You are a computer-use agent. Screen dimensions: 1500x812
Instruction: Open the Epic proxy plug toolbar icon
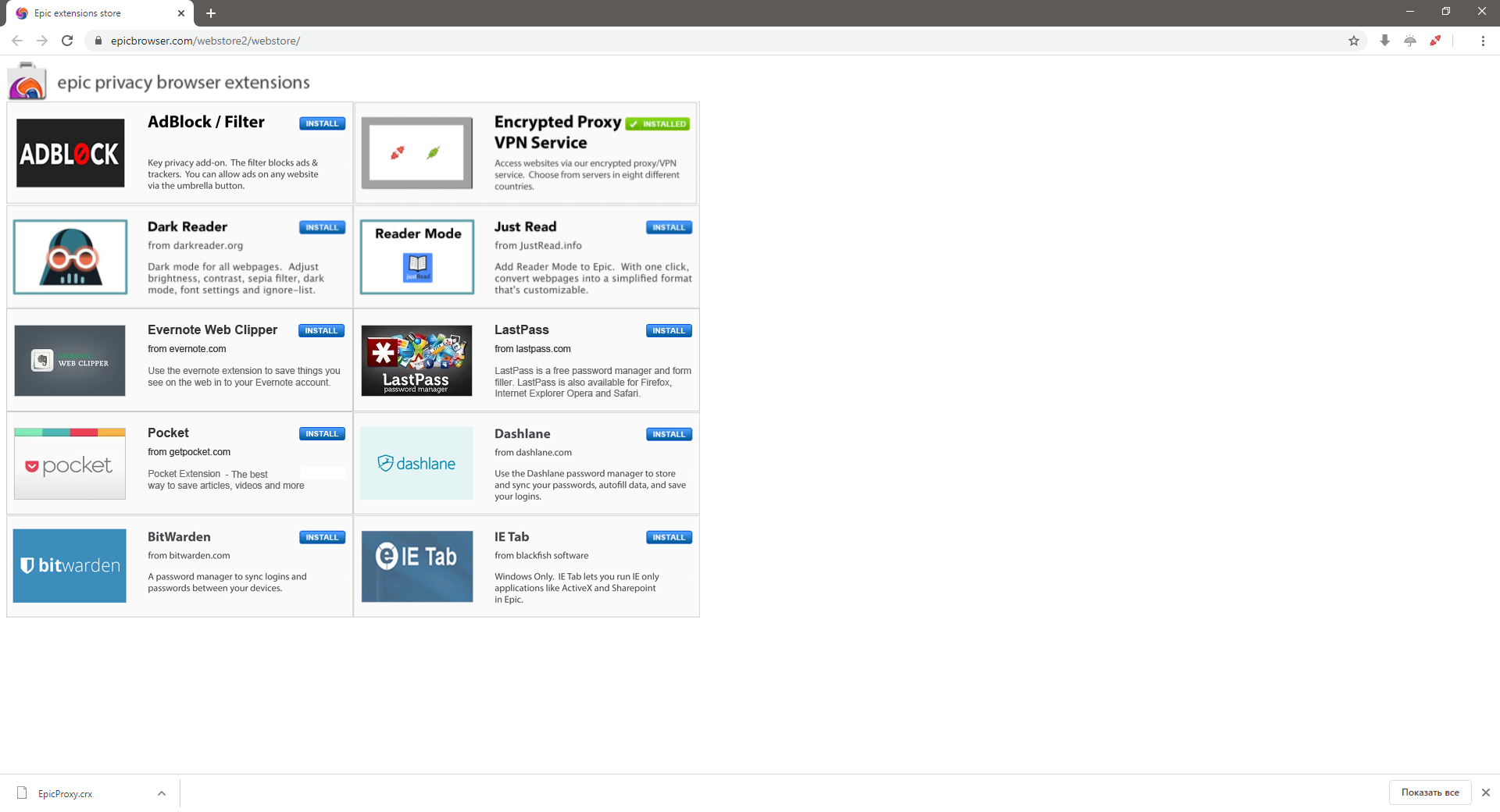tap(1435, 41)
